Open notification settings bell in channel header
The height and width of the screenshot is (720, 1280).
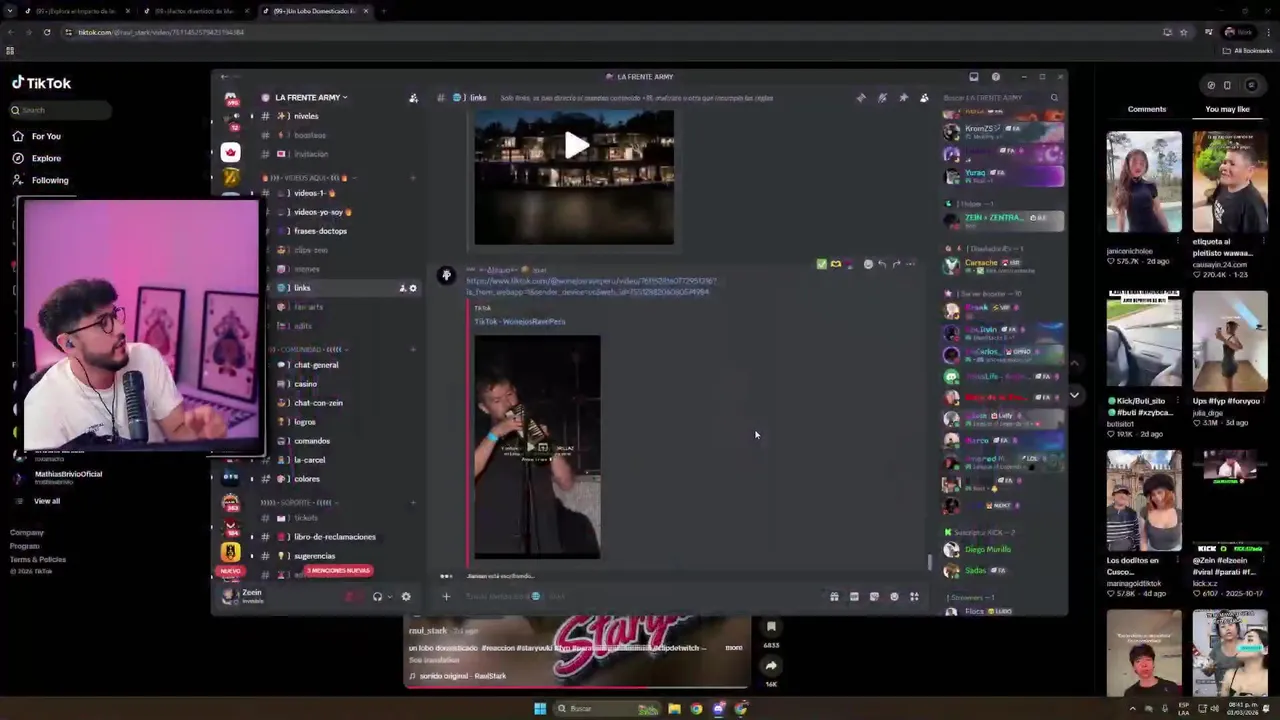click(882, 98)
